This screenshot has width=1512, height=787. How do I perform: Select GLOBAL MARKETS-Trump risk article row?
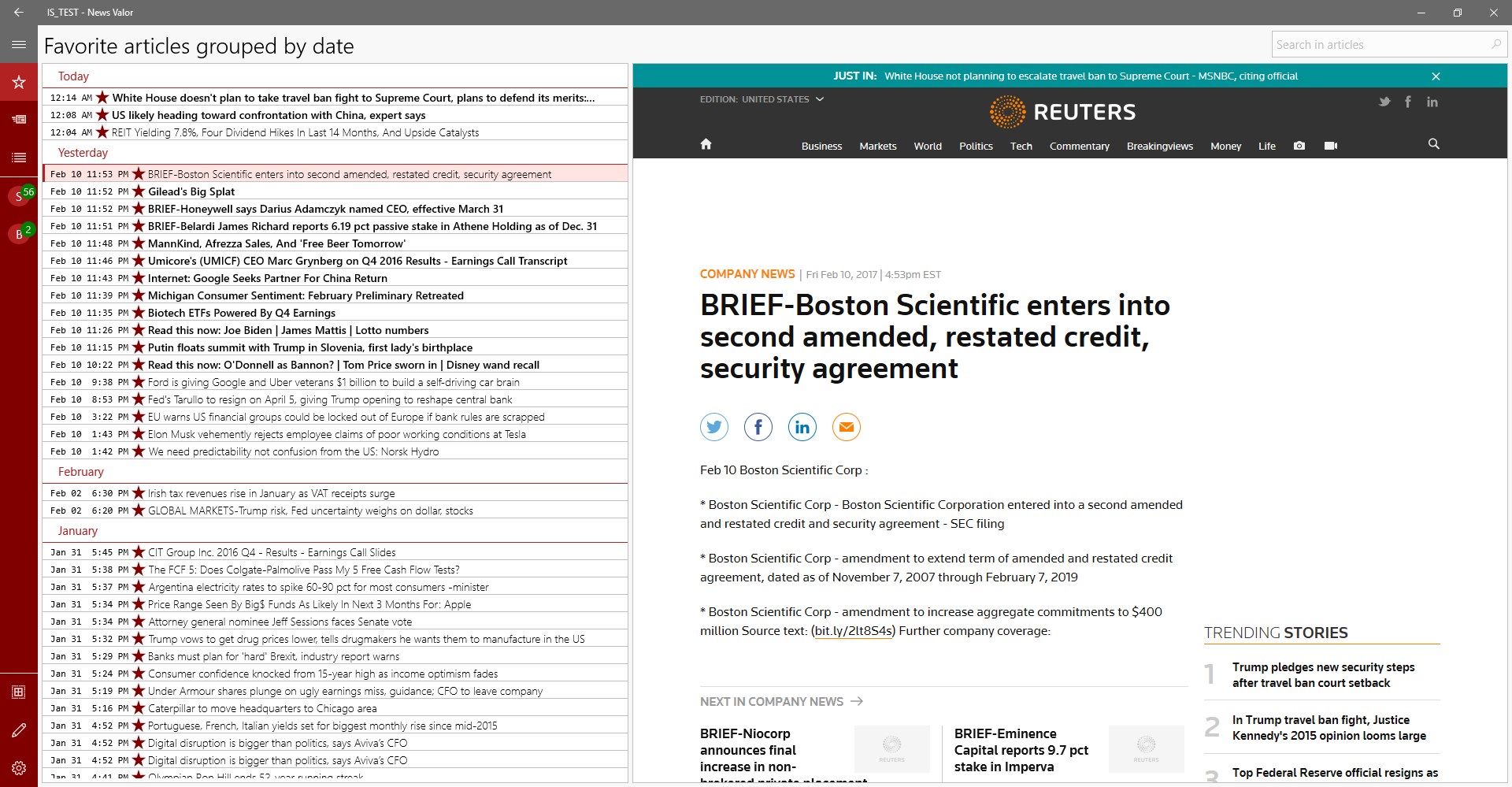(x=335, y=510)
